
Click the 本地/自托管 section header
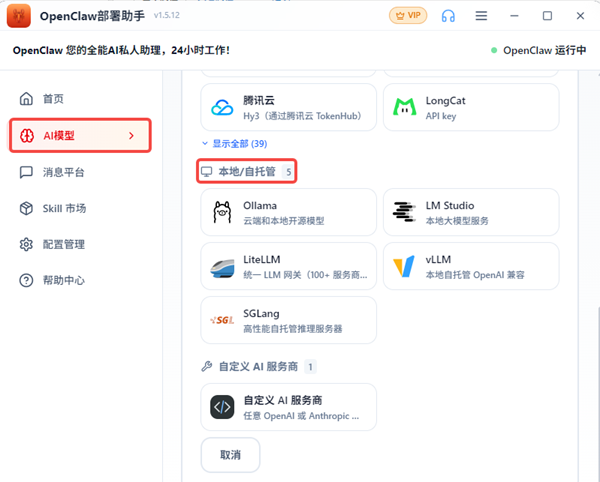click(247, 171)
